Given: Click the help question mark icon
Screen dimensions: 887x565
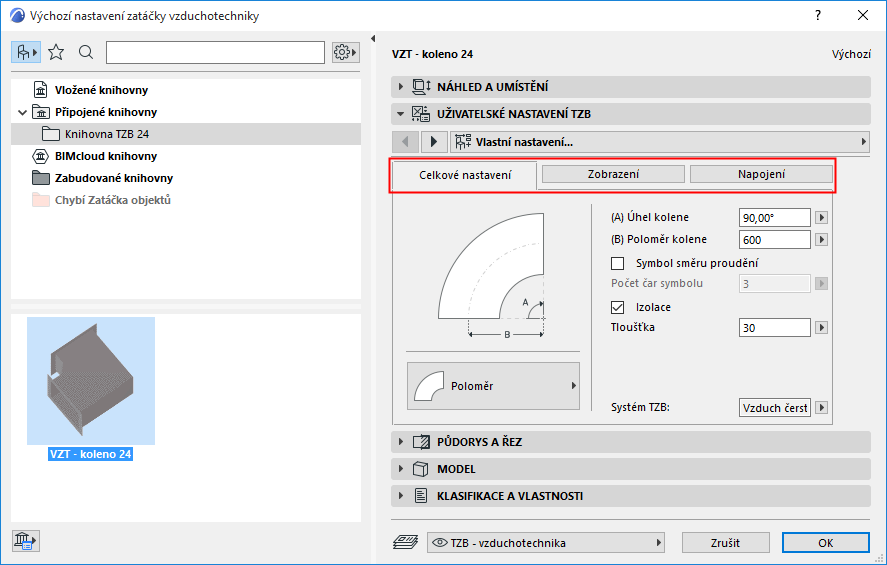Looking at the screenshot, I should [x=817, y=15].
